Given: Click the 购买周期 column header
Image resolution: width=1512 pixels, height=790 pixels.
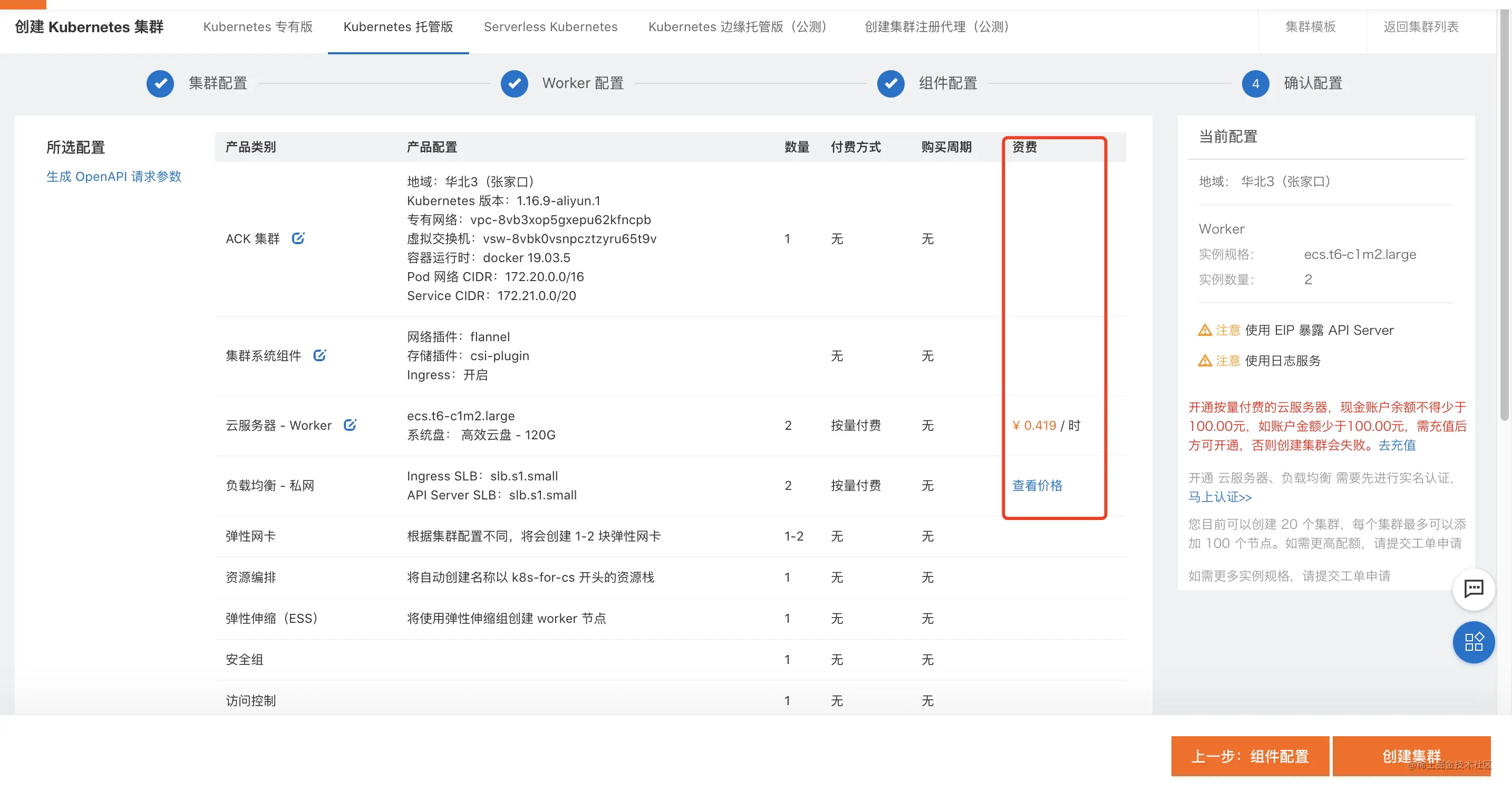Looking at the screenshot, I should click(946, 147).
